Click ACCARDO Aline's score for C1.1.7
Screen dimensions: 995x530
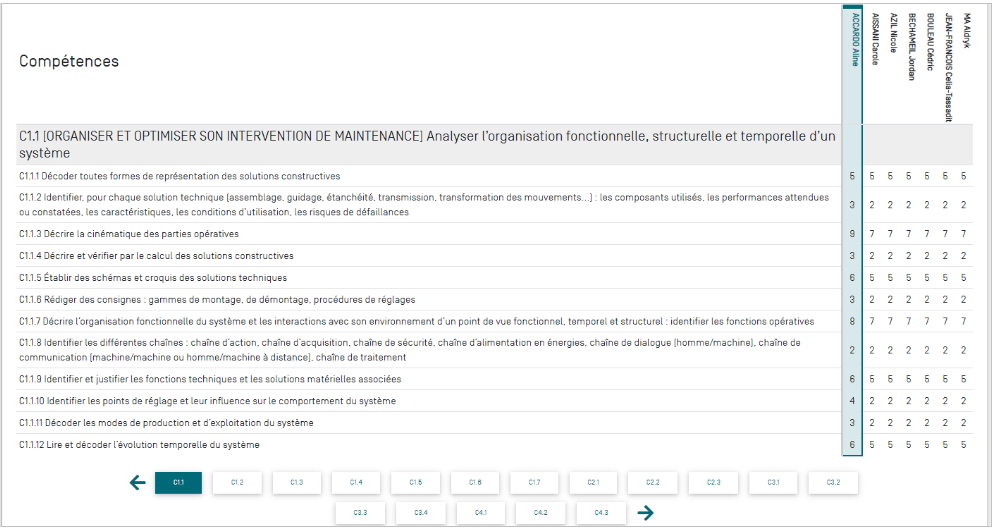point(852,322)
